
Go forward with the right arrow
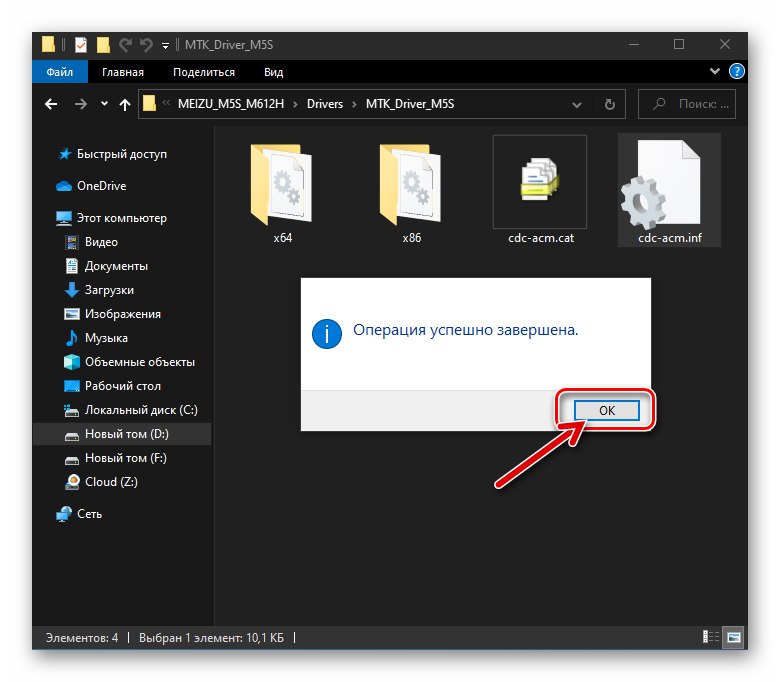click(x=81, y=104)
